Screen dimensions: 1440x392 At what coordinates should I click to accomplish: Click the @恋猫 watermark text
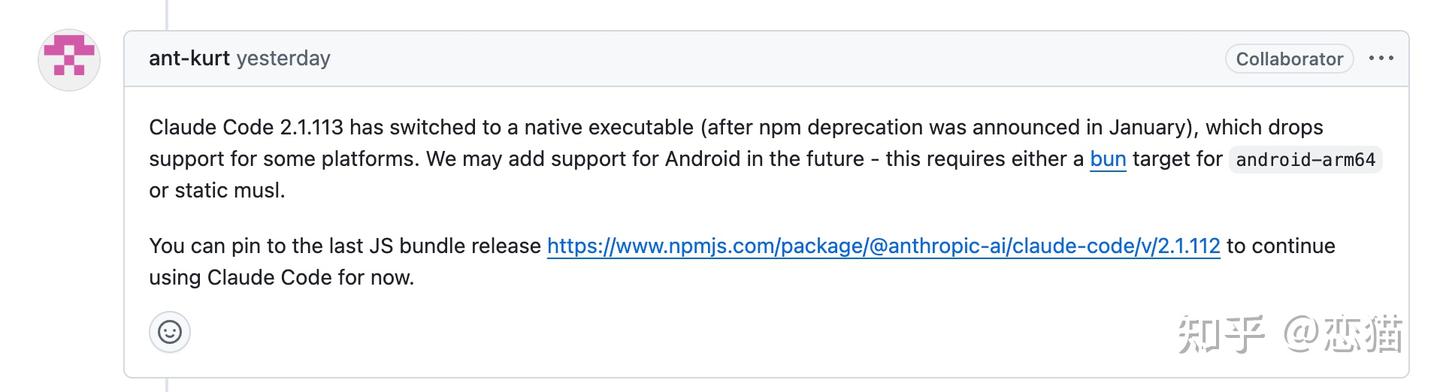pyautogui.click(x=1342, y=334)
